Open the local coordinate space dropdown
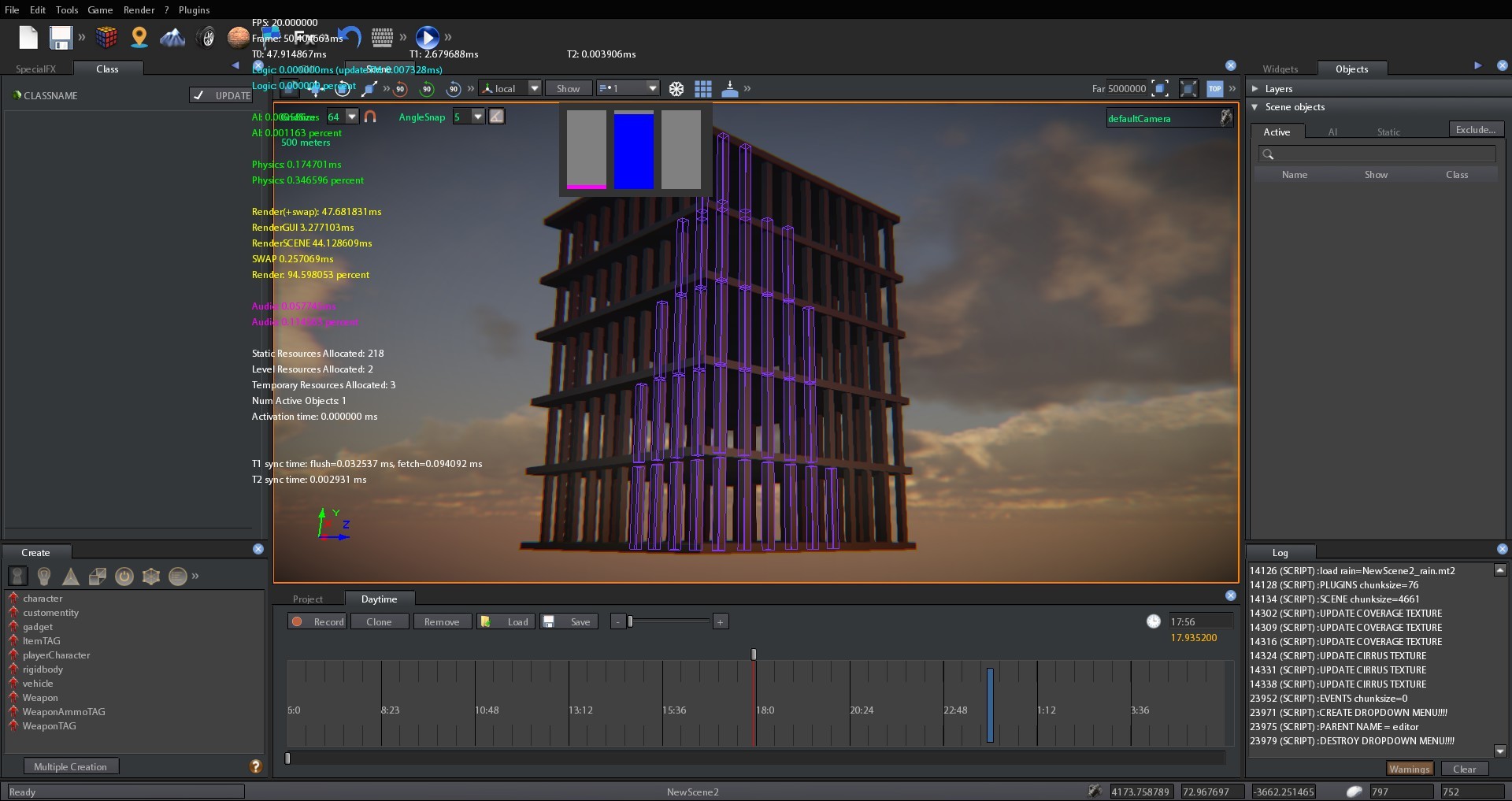The image size is (1512, 801). click(535, 89)
